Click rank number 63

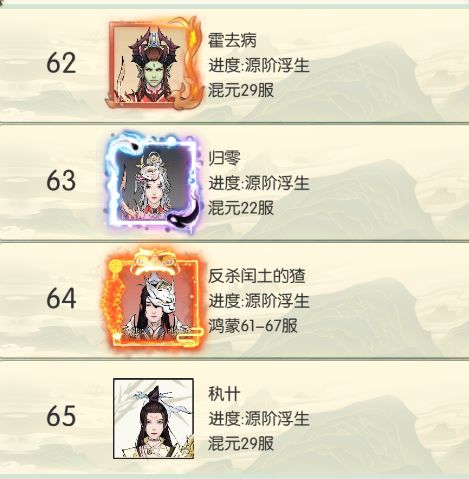click(61, 181)
